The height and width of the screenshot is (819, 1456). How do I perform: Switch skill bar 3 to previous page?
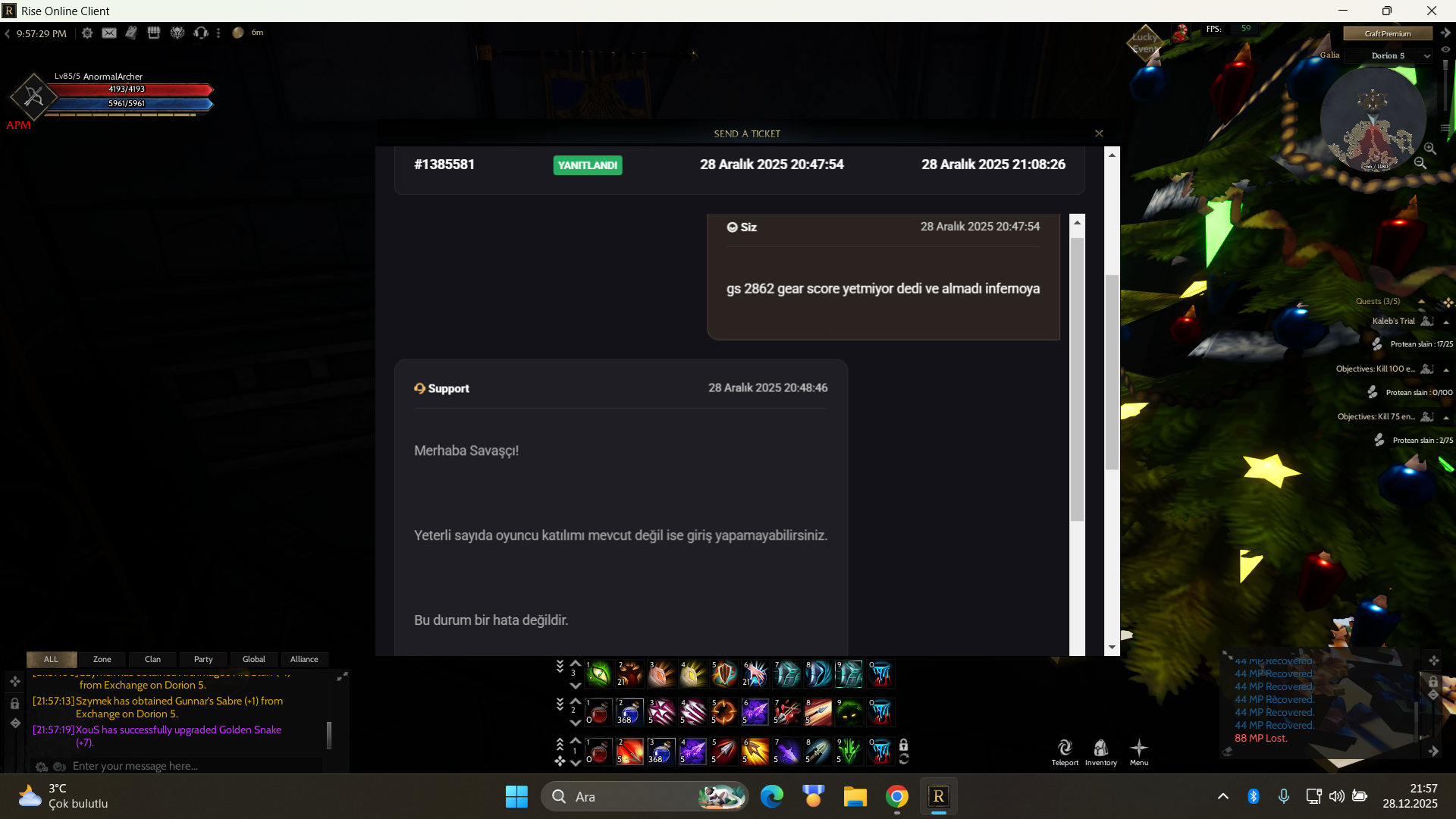point(576,664)
